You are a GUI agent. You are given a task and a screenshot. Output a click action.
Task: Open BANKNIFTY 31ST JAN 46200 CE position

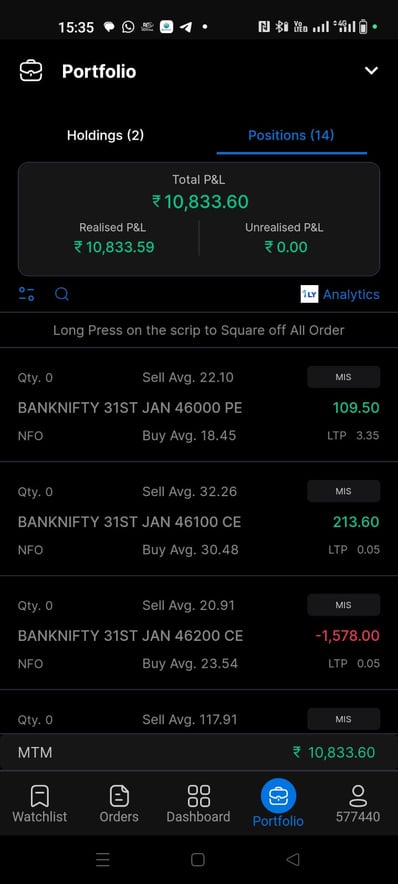click(x=199, y=634)
